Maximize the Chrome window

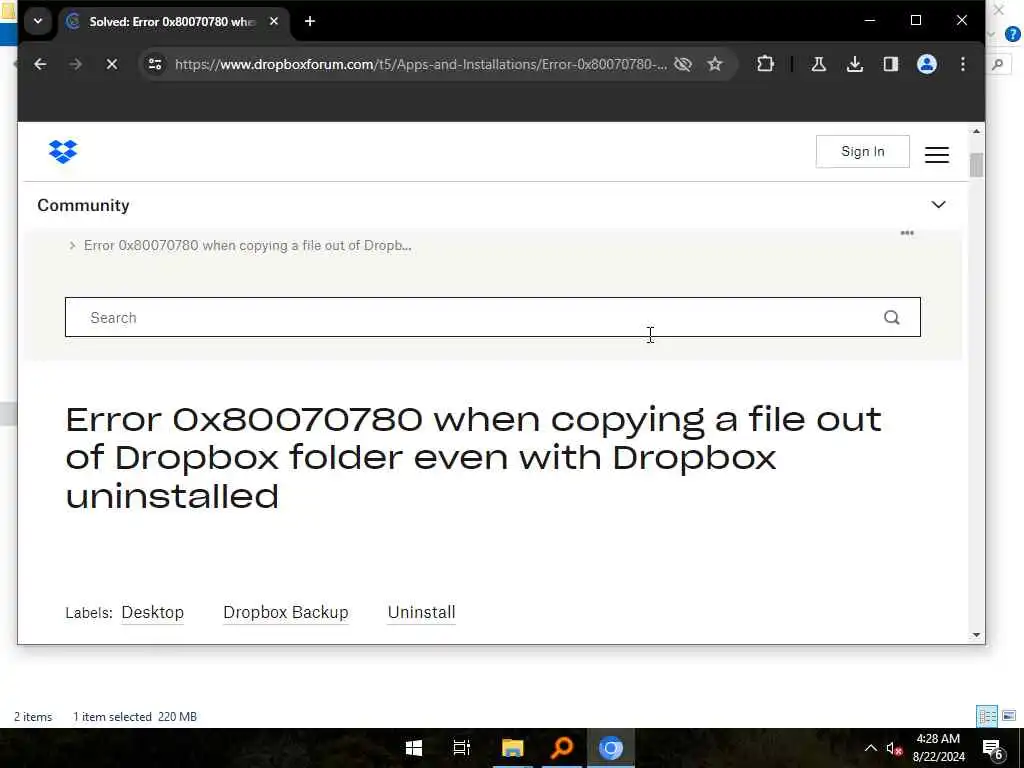tap(916, 20)
